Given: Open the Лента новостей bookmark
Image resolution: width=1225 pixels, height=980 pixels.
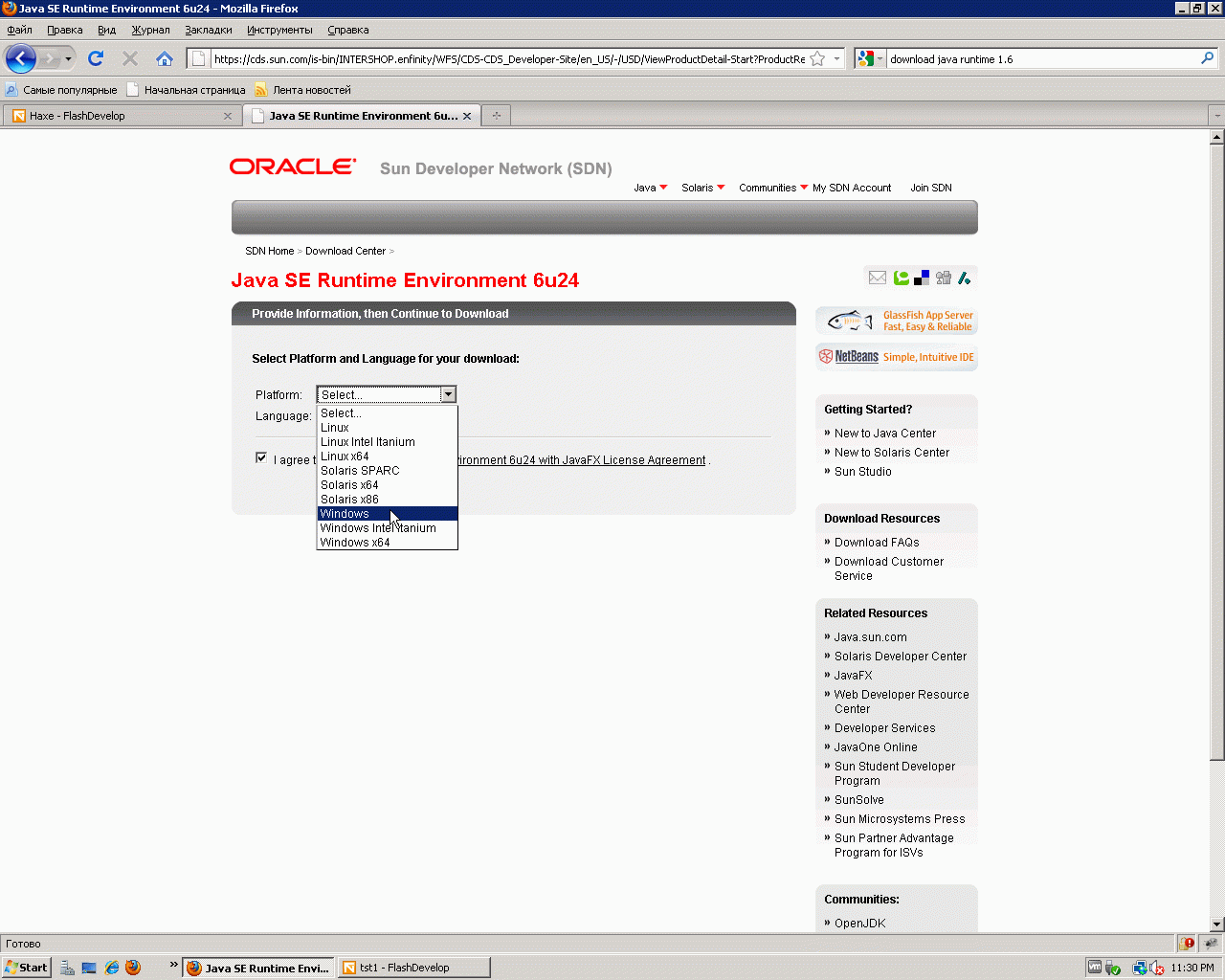Looking at the screenshot, I should [302, 90].
